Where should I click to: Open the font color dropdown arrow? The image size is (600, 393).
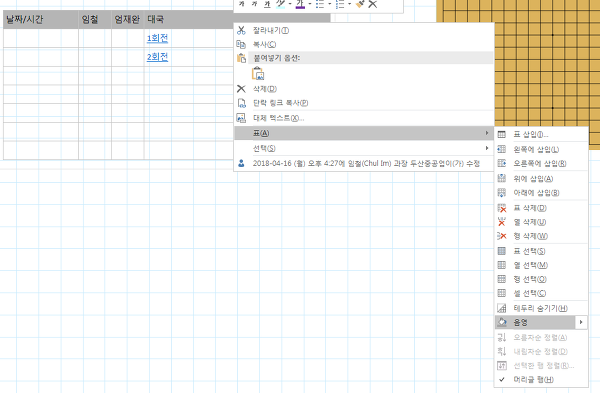310,4
